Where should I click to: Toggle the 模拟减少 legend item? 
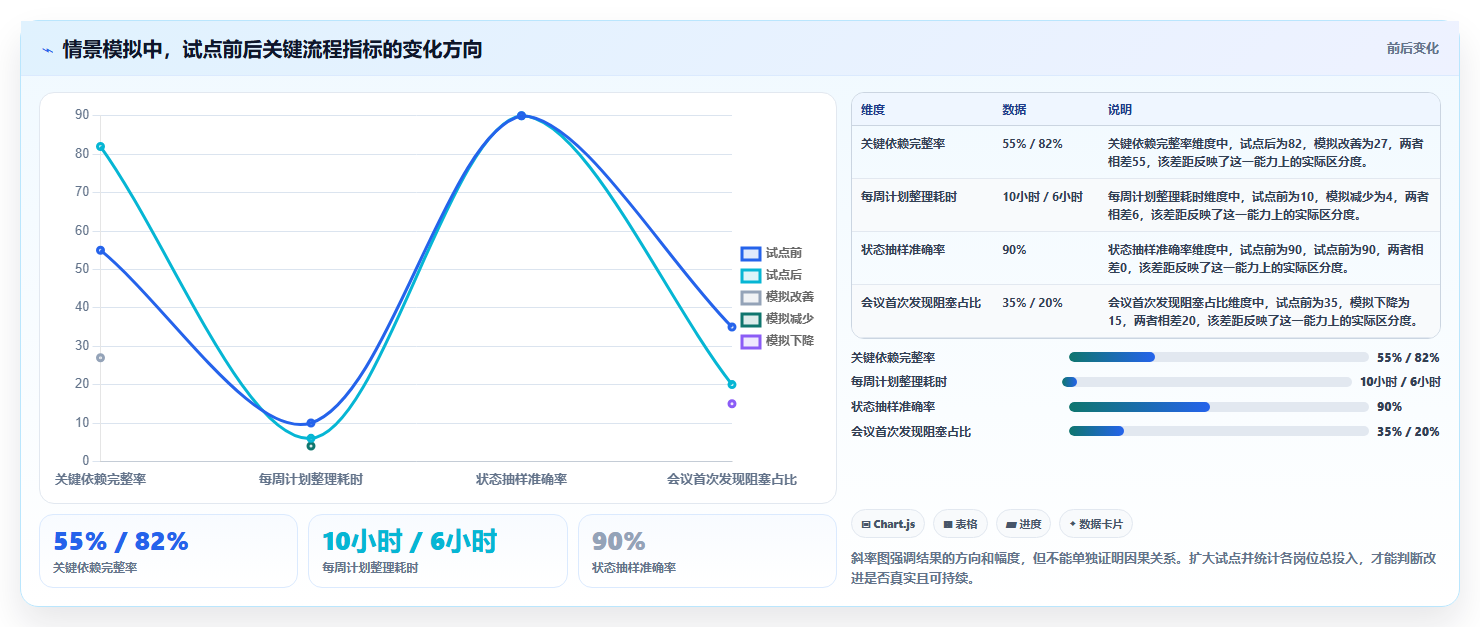click(777, 319)
